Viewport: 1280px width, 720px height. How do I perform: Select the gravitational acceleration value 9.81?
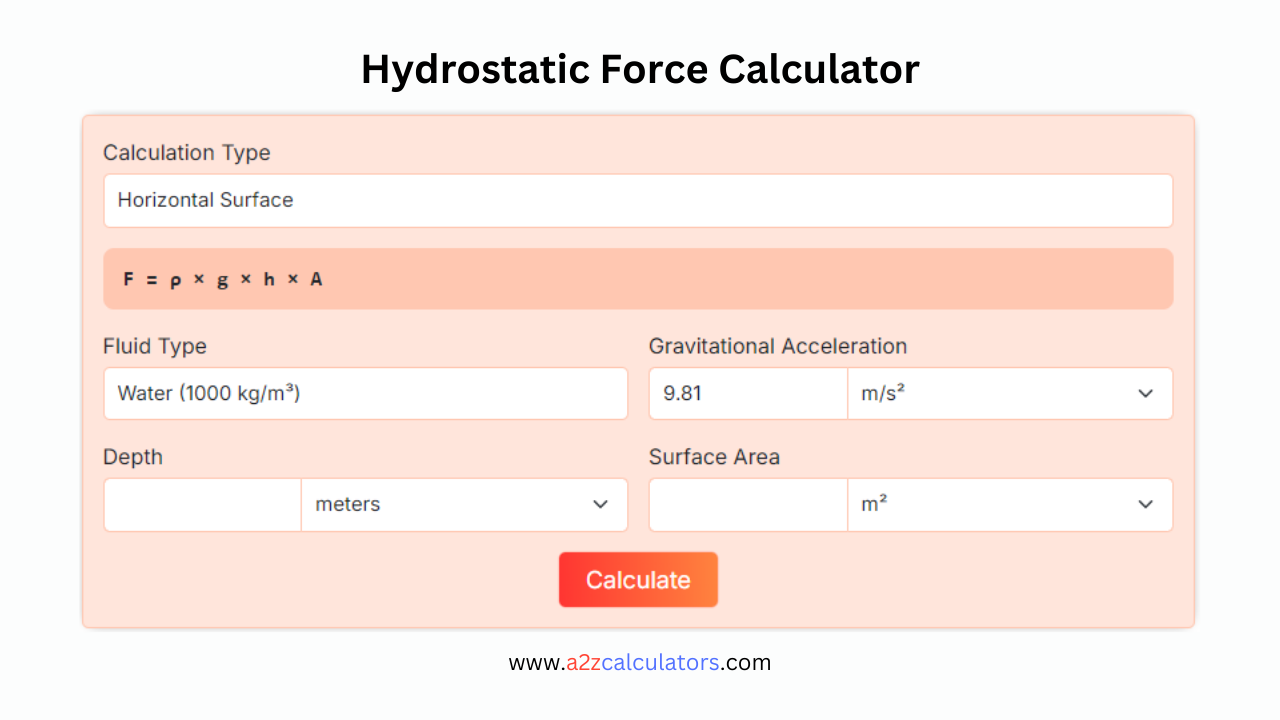pos(748,393)
